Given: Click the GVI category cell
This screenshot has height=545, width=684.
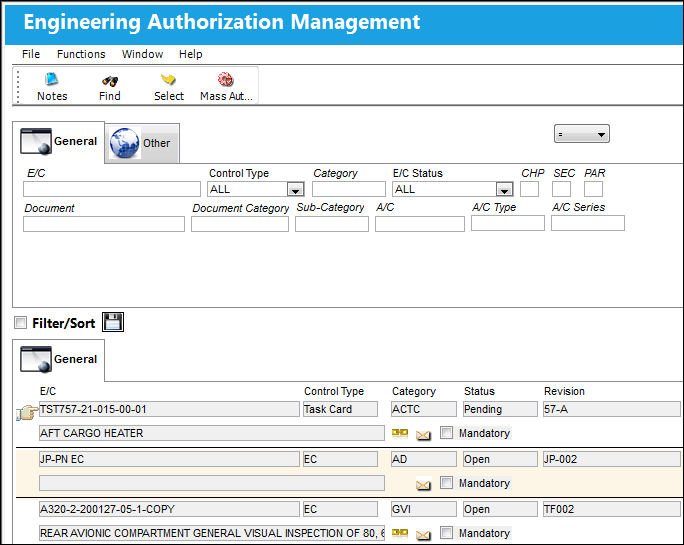Looking at the screenshot, I should coord(424,509).
